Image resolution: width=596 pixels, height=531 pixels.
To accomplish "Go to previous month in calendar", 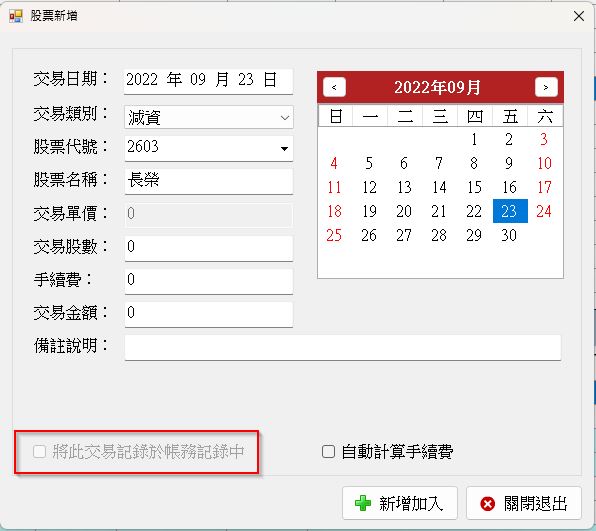I will click(334, 87).
